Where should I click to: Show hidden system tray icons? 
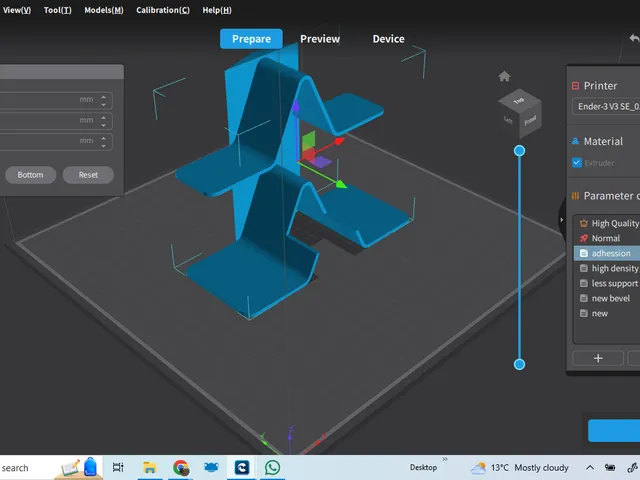[590, 468]
